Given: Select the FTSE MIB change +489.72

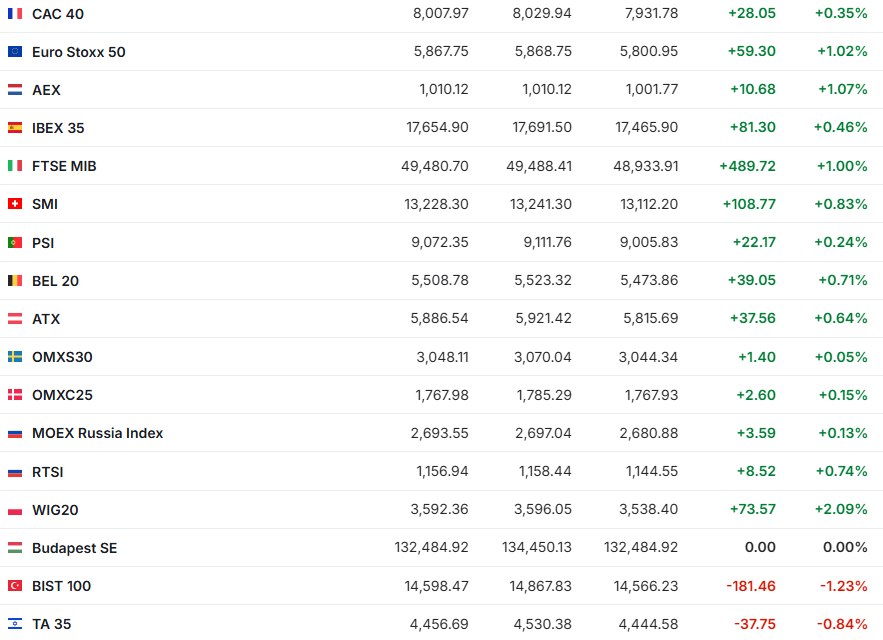Looking at the screenshot, I should pyautogui.click(x=748, y=166).
